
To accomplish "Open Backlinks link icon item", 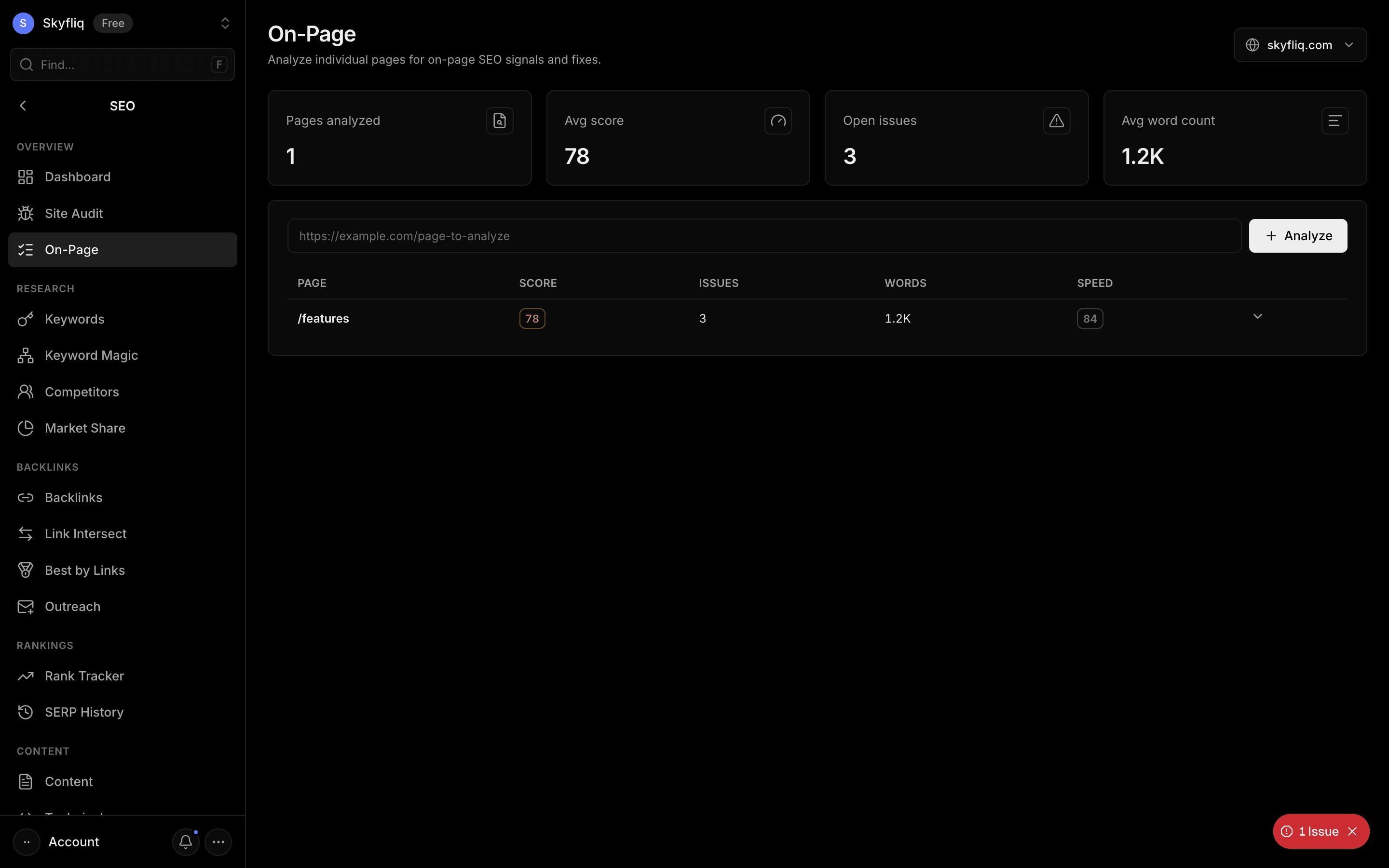I will click(122, 498).
